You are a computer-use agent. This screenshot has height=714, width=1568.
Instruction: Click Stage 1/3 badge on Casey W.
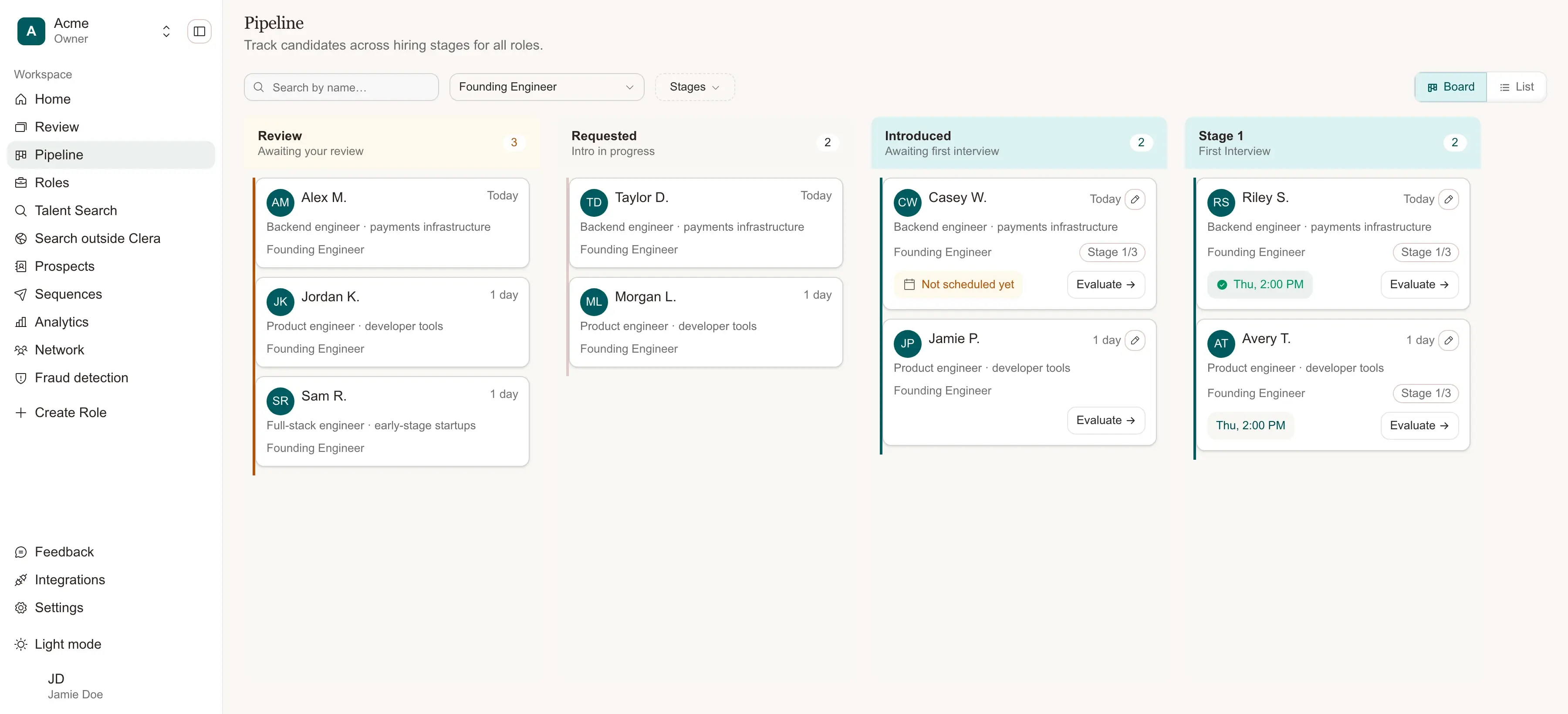pos(1112,253)
